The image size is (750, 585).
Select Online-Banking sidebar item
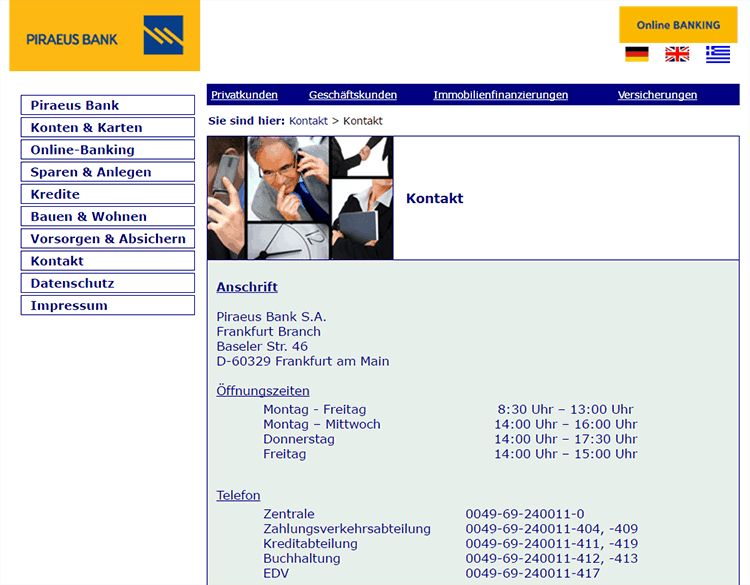pos(108,149)
